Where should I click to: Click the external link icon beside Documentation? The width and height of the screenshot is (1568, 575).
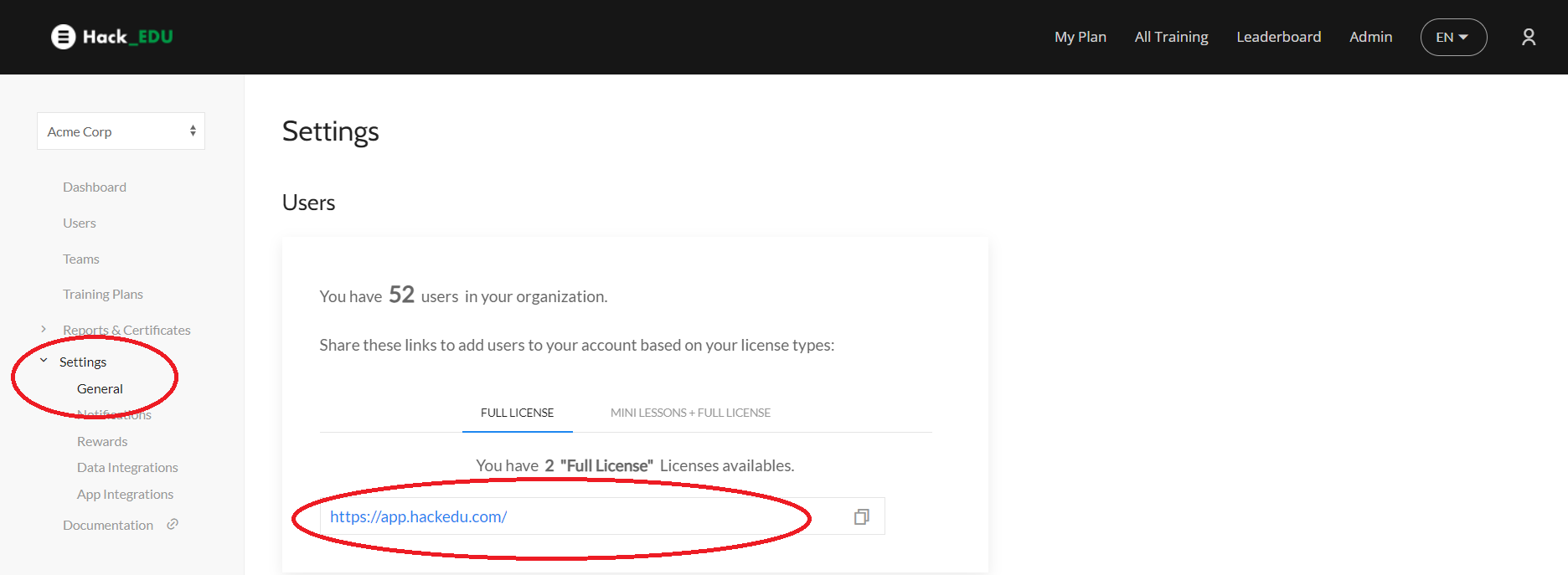click(173, 525)
